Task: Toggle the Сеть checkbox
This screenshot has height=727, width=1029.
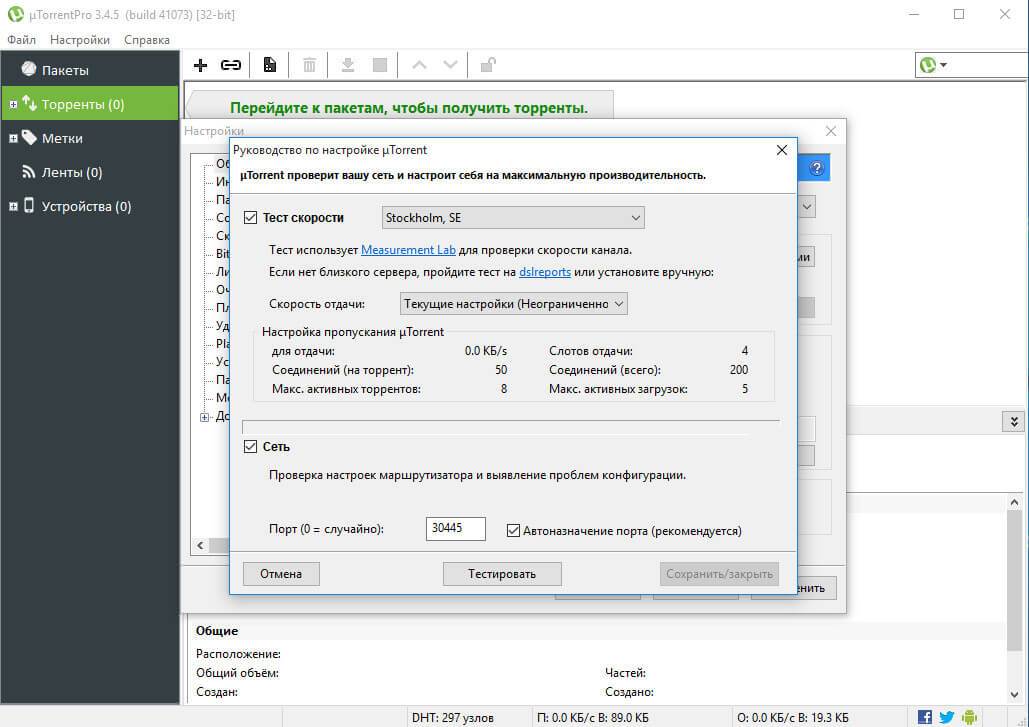Action: 250,447
